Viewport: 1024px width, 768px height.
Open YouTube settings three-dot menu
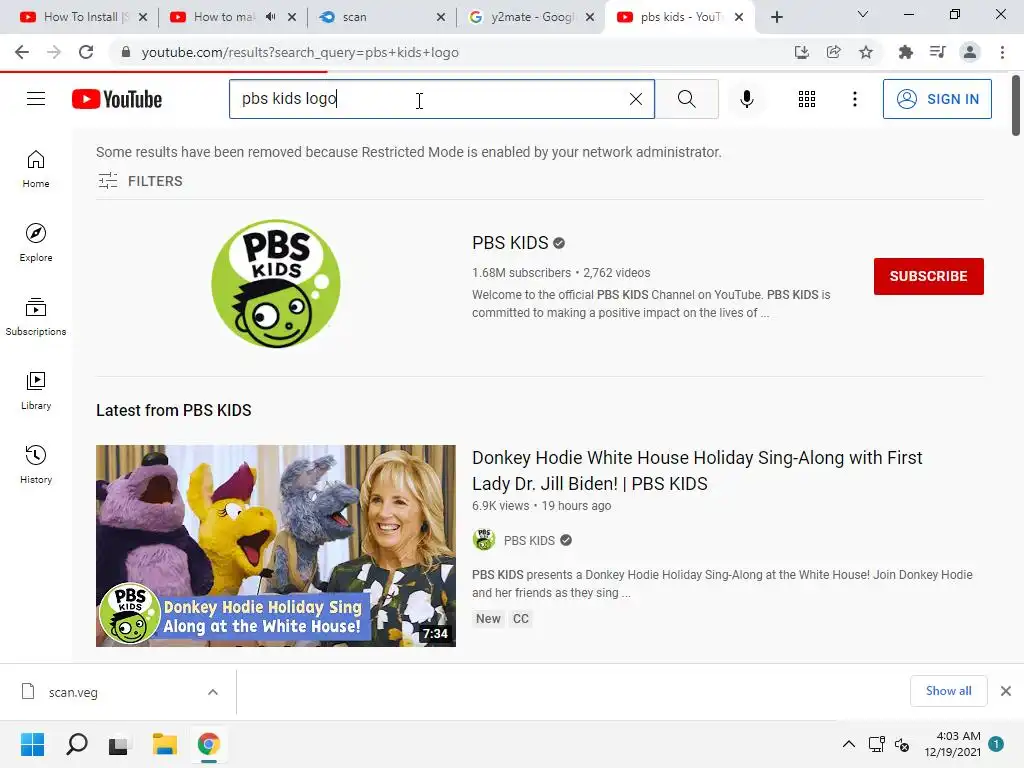854,99
